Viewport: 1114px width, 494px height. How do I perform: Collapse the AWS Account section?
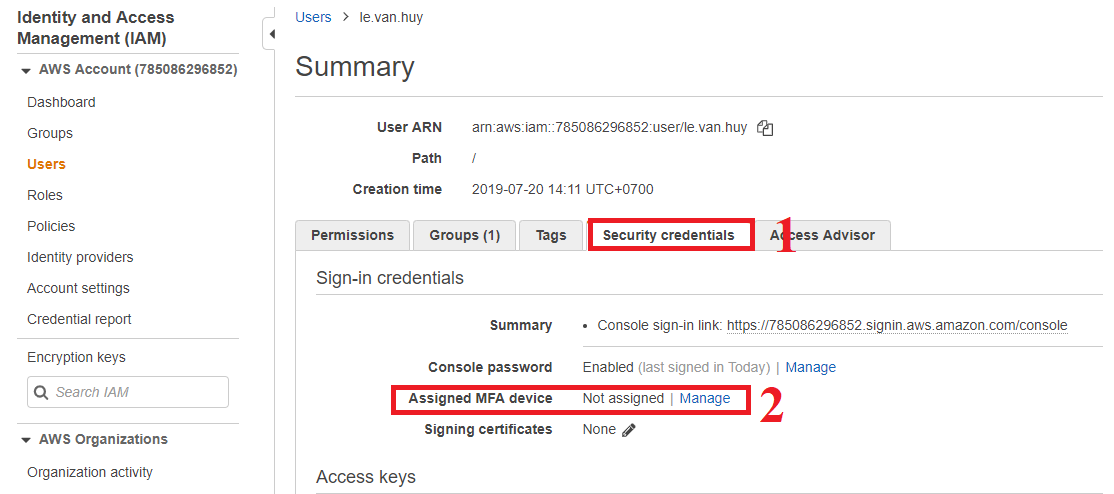click(26, 70)
